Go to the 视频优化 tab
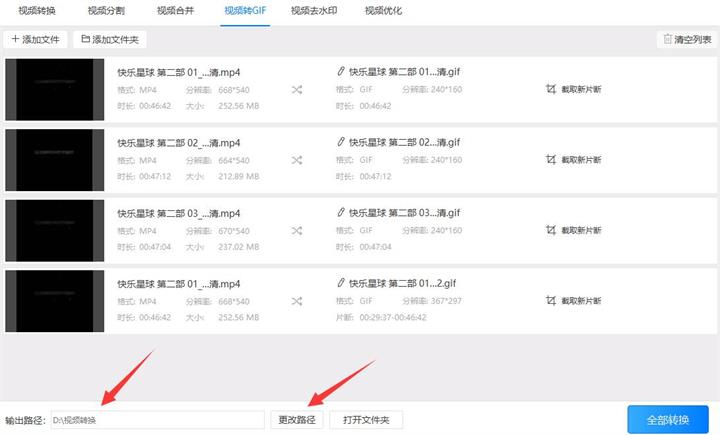Image resolution: width=720 pixels, height=435 pixels. tap(383, 11)
